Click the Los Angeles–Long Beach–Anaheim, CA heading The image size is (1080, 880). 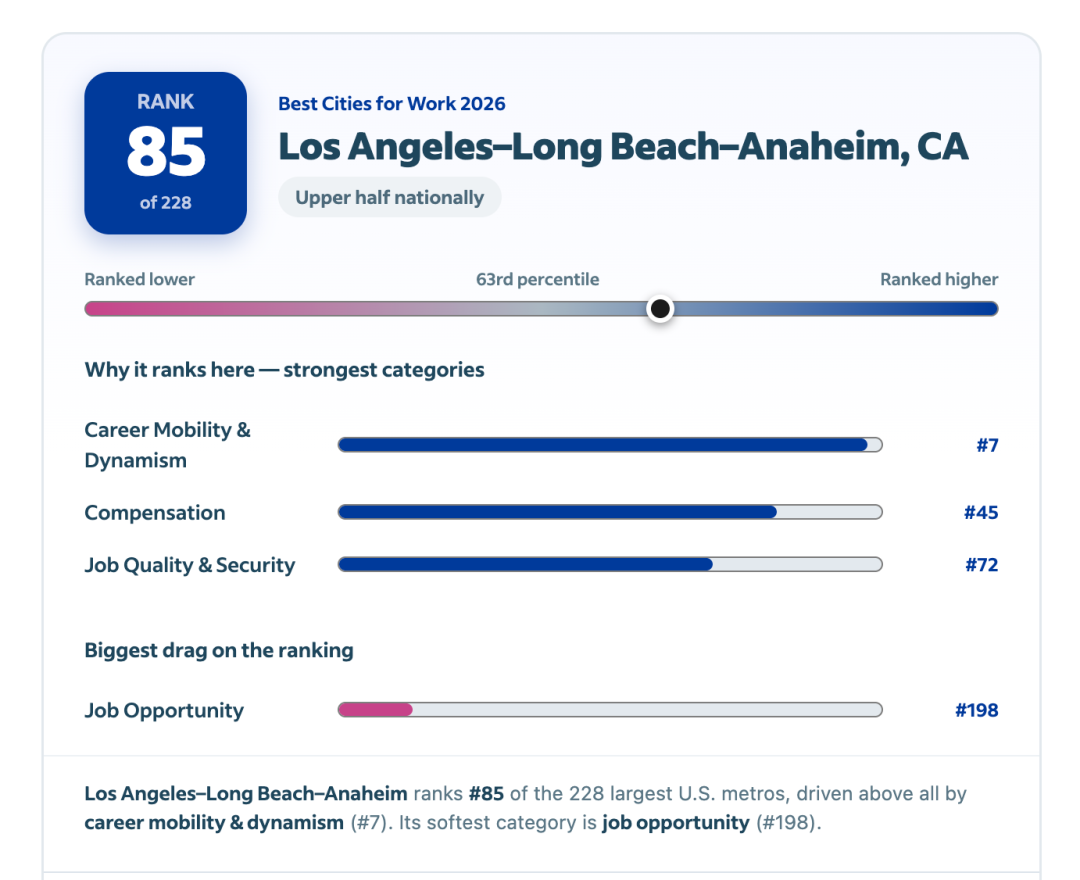pyautogui.click(x=623, y=146)
